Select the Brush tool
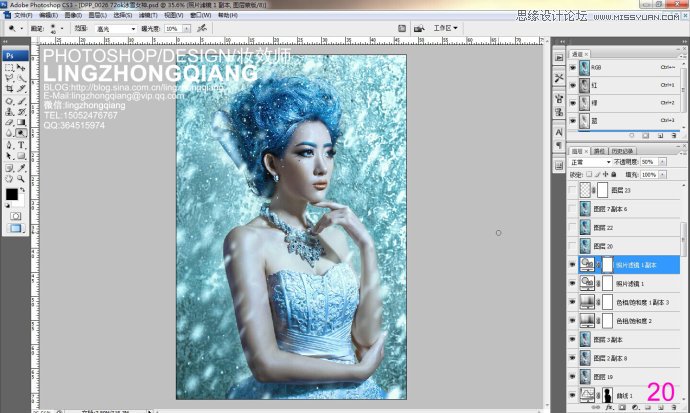 point(21,101)
